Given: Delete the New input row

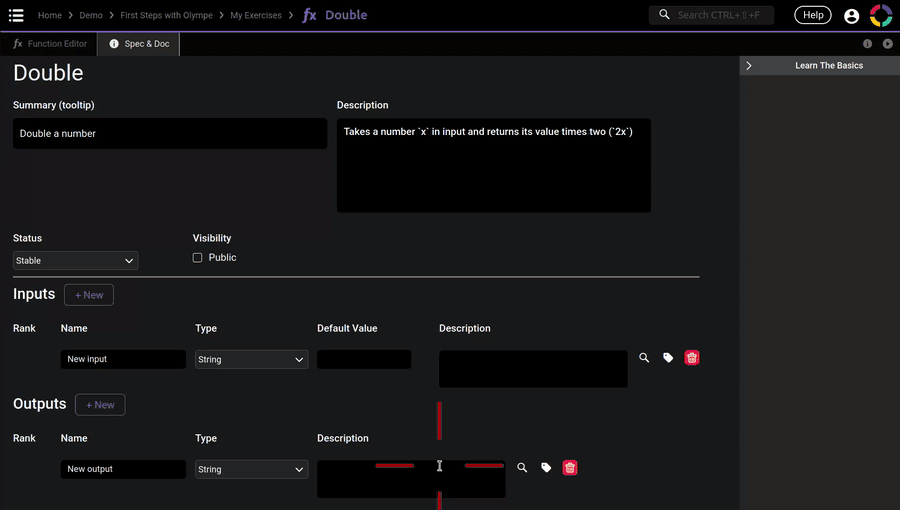Looking at the screenshot, I should tap(692, 358).
